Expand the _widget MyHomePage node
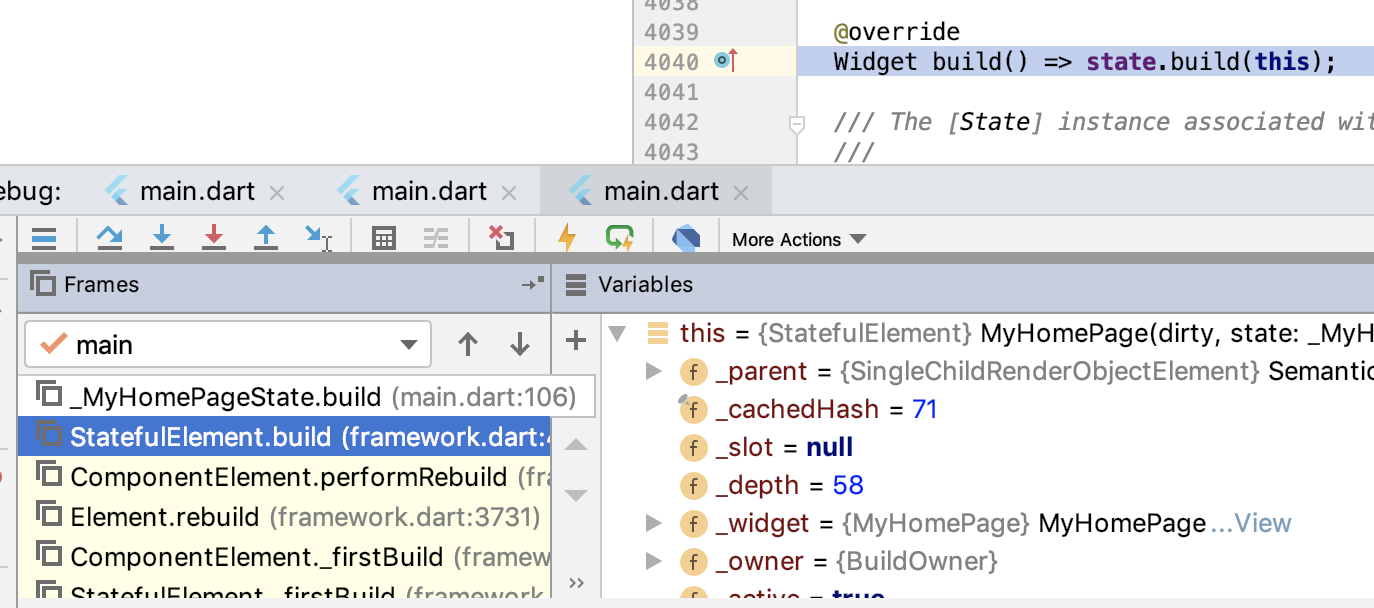This screenshot has height=608, width=1374. [x=654, y=523]
